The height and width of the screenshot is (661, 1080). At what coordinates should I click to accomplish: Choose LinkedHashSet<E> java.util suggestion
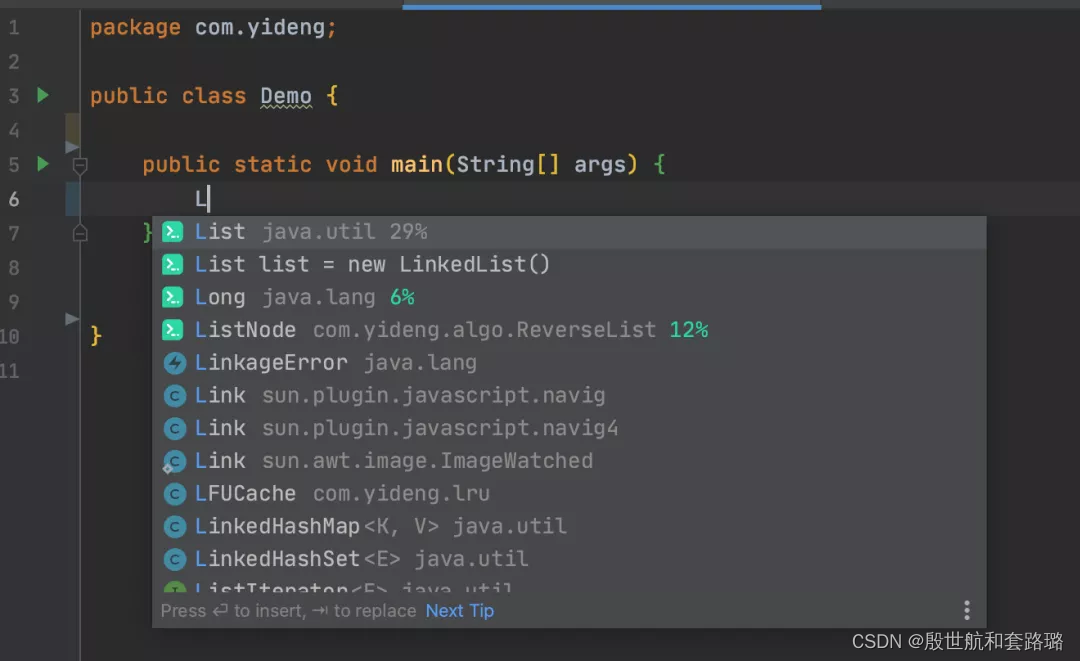click(569, 559)
